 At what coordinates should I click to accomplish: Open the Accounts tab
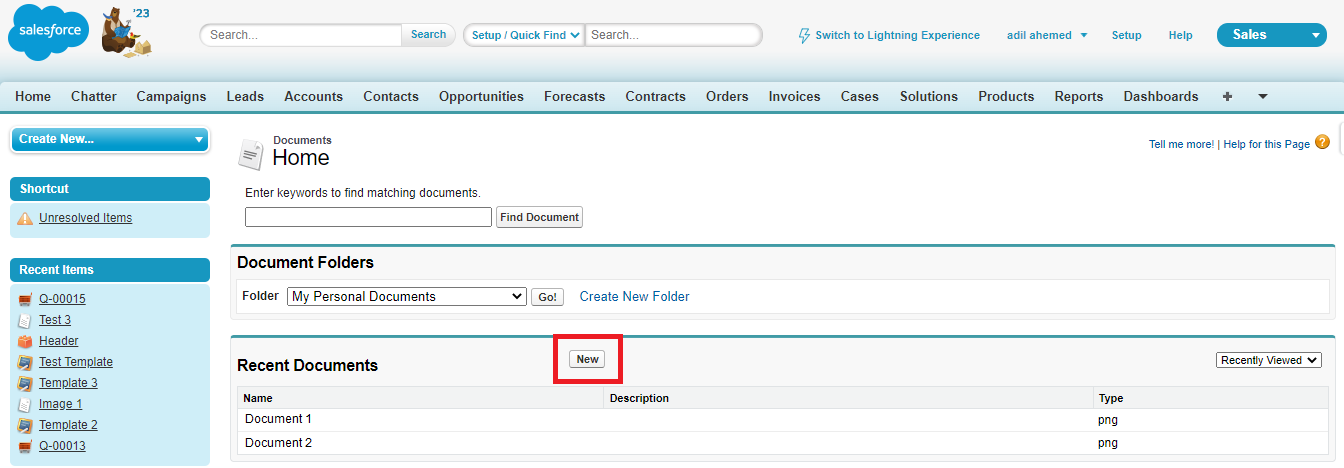pyautogui.click(x=313, y=97)
